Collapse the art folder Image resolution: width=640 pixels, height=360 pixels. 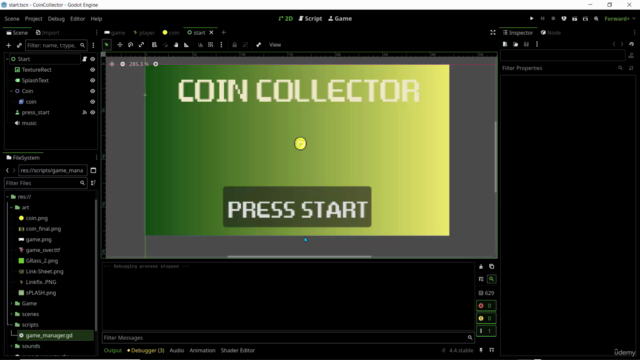(x=11, y=207)
